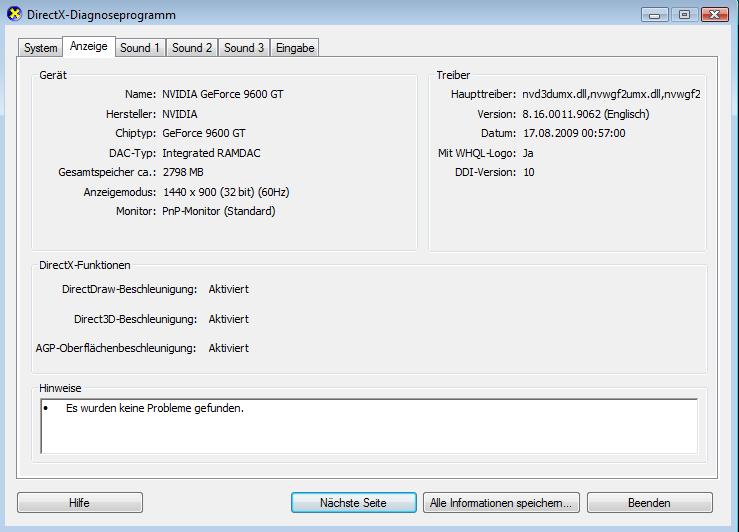Click the driver version '8.16.0011.9062 (Englisch)'
The width and height of the screenshot is (739, 532).
pos(586,114)
